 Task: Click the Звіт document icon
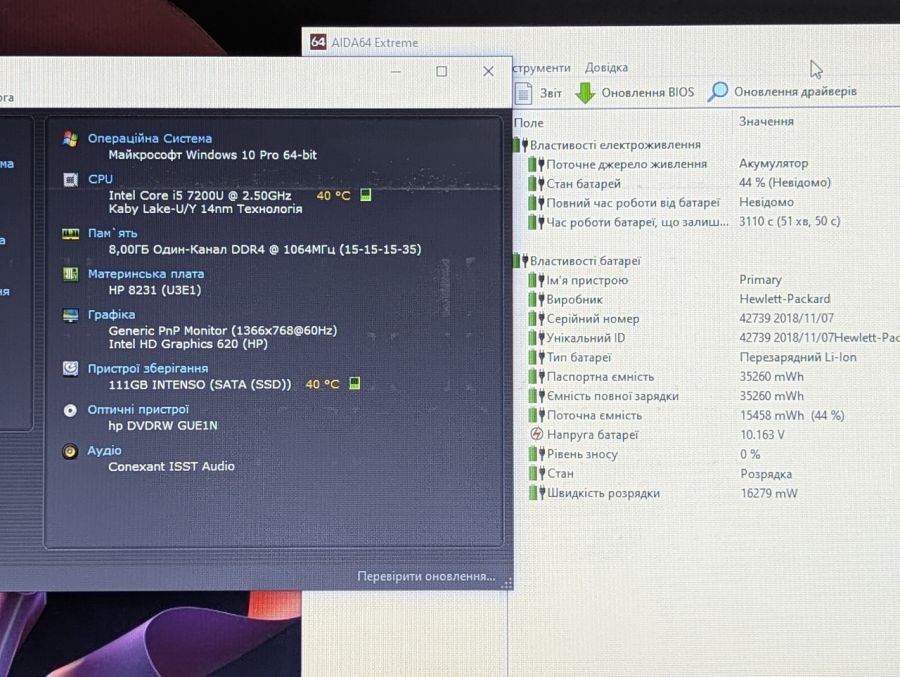click(x=523, y=93)
